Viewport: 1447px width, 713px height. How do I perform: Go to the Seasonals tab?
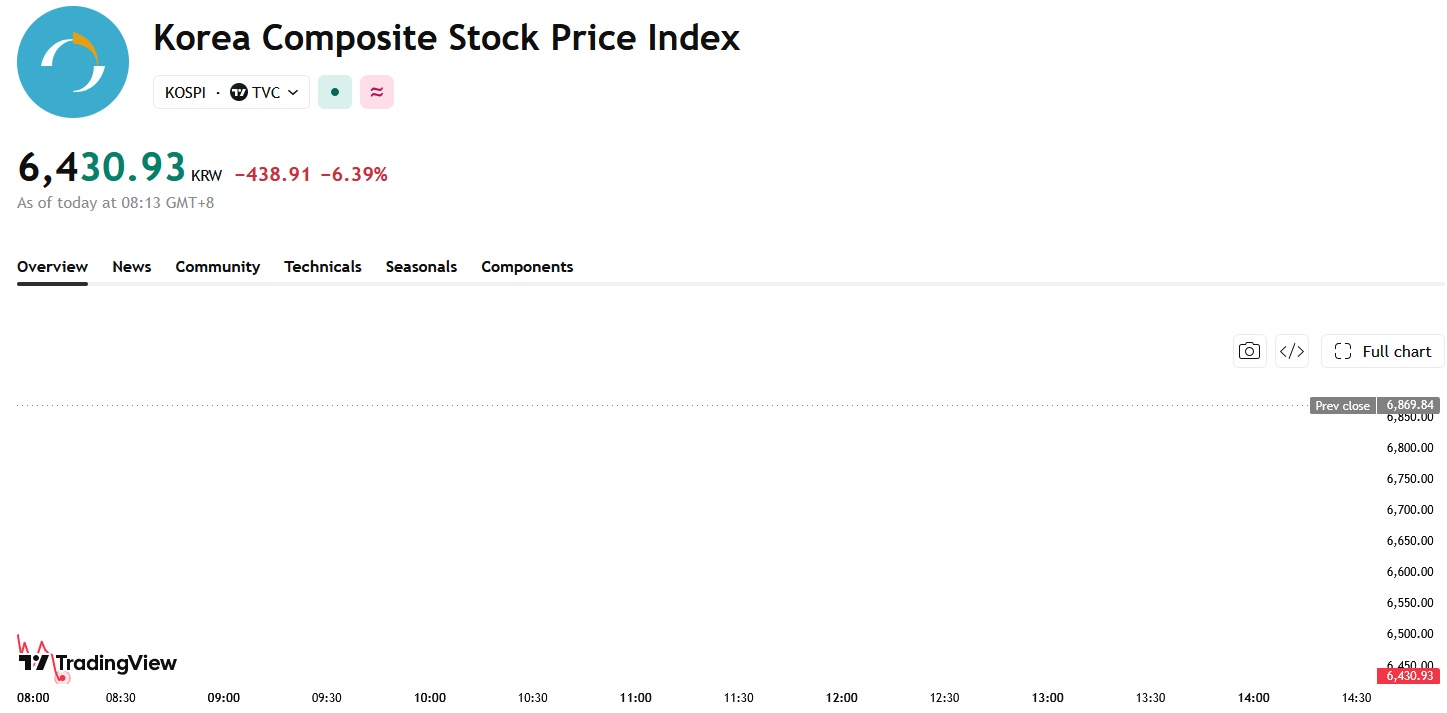[421, 267]
